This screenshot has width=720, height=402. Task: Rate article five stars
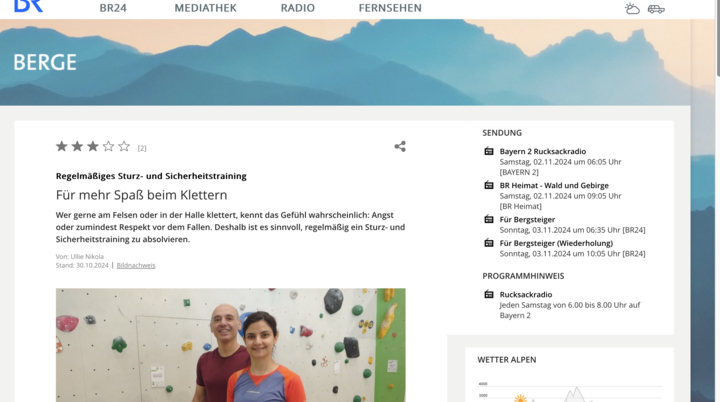click(x=124, y=147)
